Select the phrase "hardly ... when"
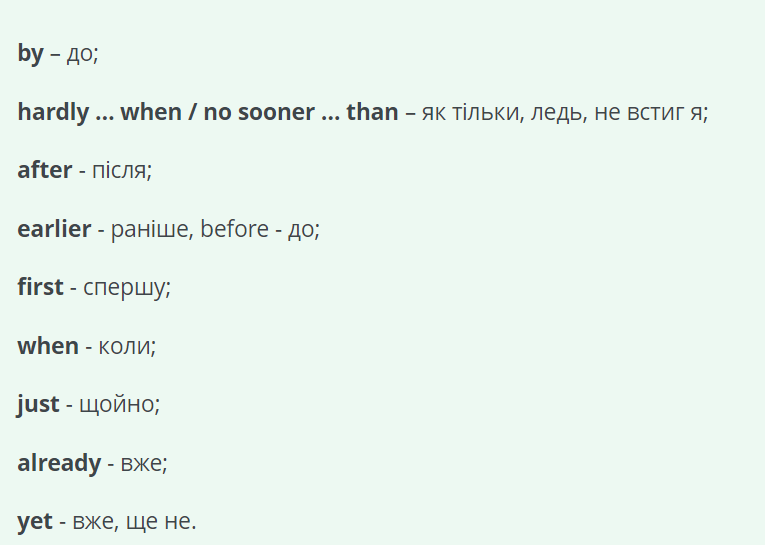The height and width of the screenshot is (545, 780). (99, 112)
